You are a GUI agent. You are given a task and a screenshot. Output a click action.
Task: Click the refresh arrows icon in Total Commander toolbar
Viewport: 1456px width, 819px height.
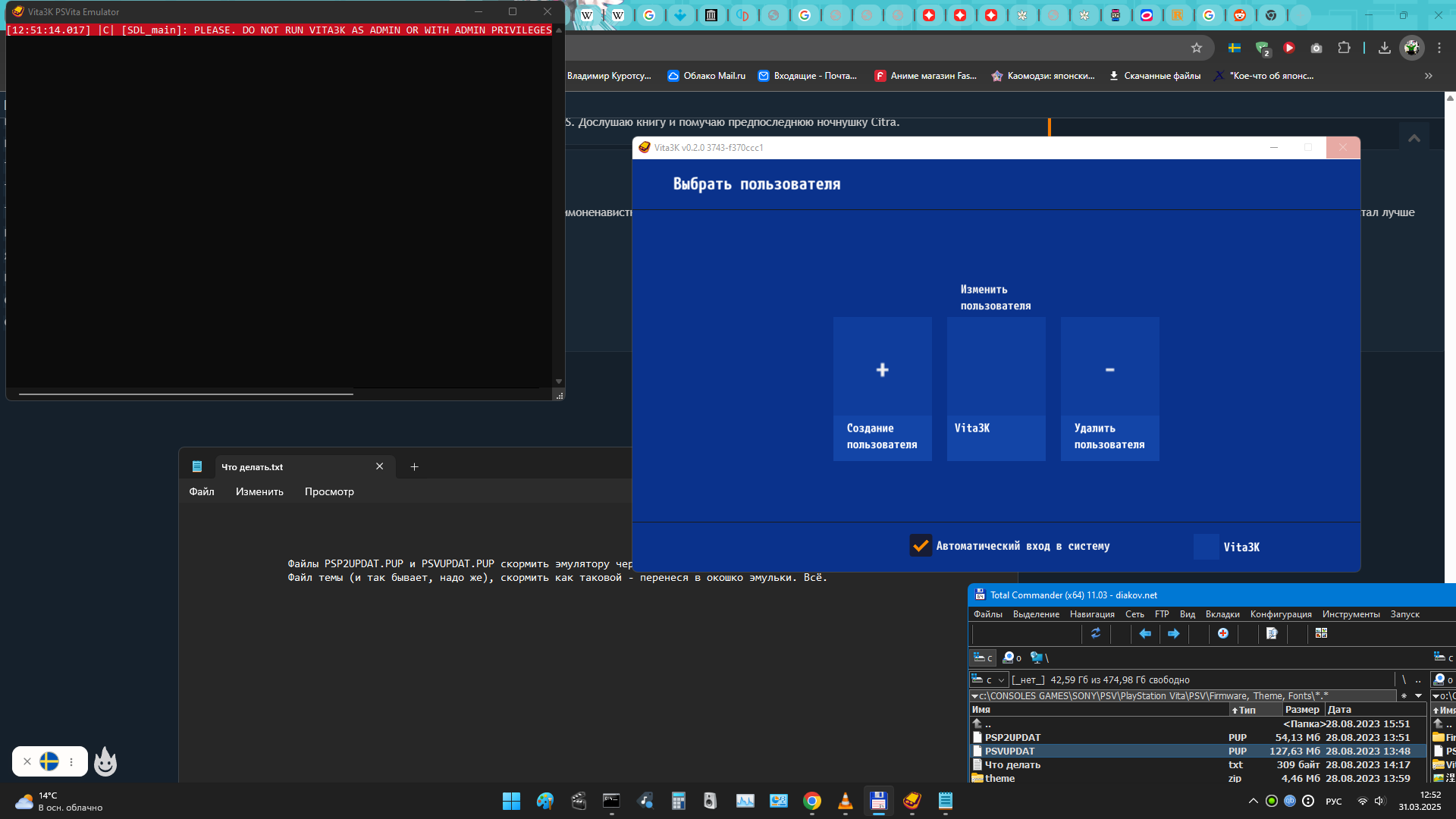[1096, 633]
